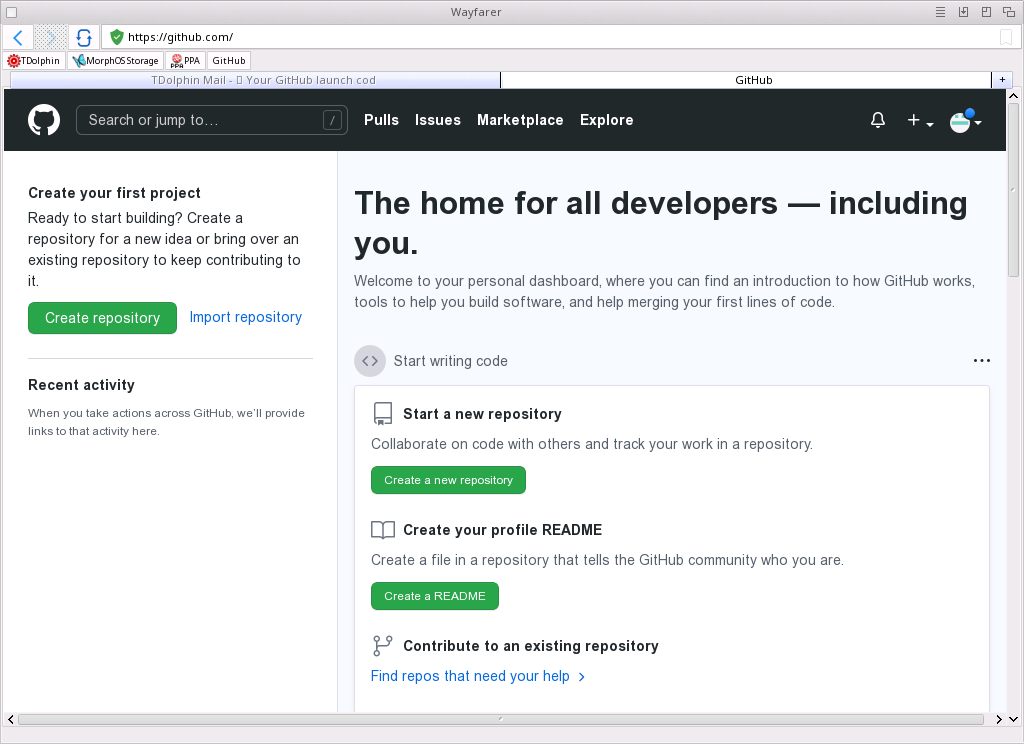The width and height of the screenshot is (1024, 744).
Task: Click the Start writing code label
Action: point(451,361)
